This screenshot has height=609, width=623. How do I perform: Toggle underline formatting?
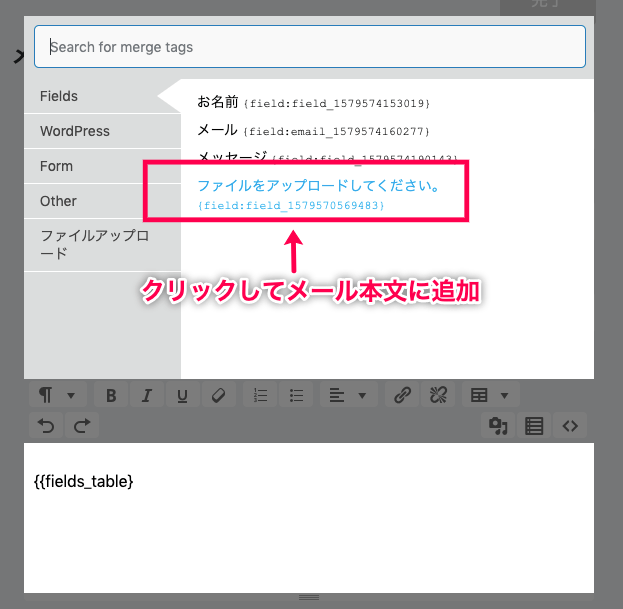click(182, 395)
